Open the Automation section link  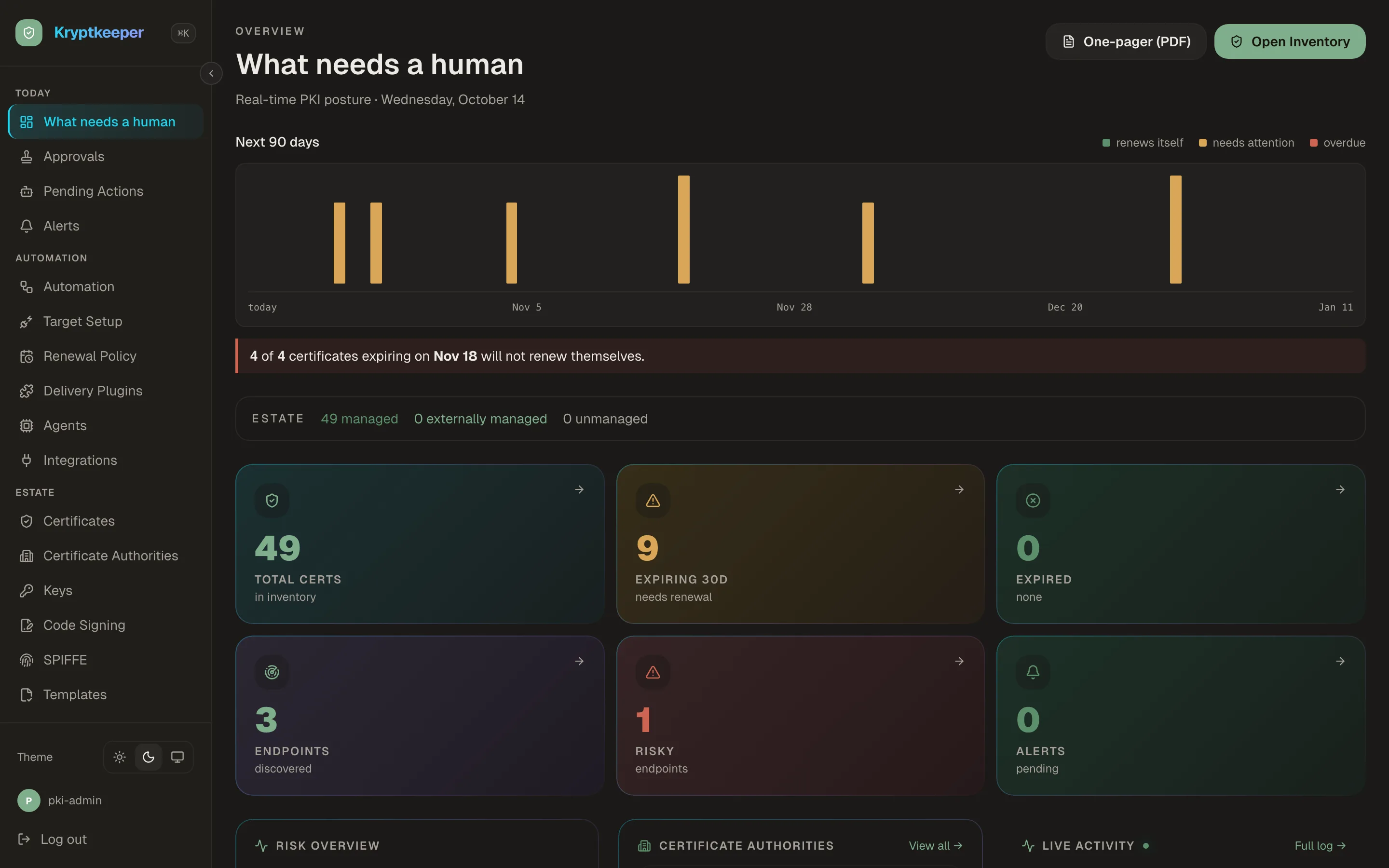pos(106,286)
